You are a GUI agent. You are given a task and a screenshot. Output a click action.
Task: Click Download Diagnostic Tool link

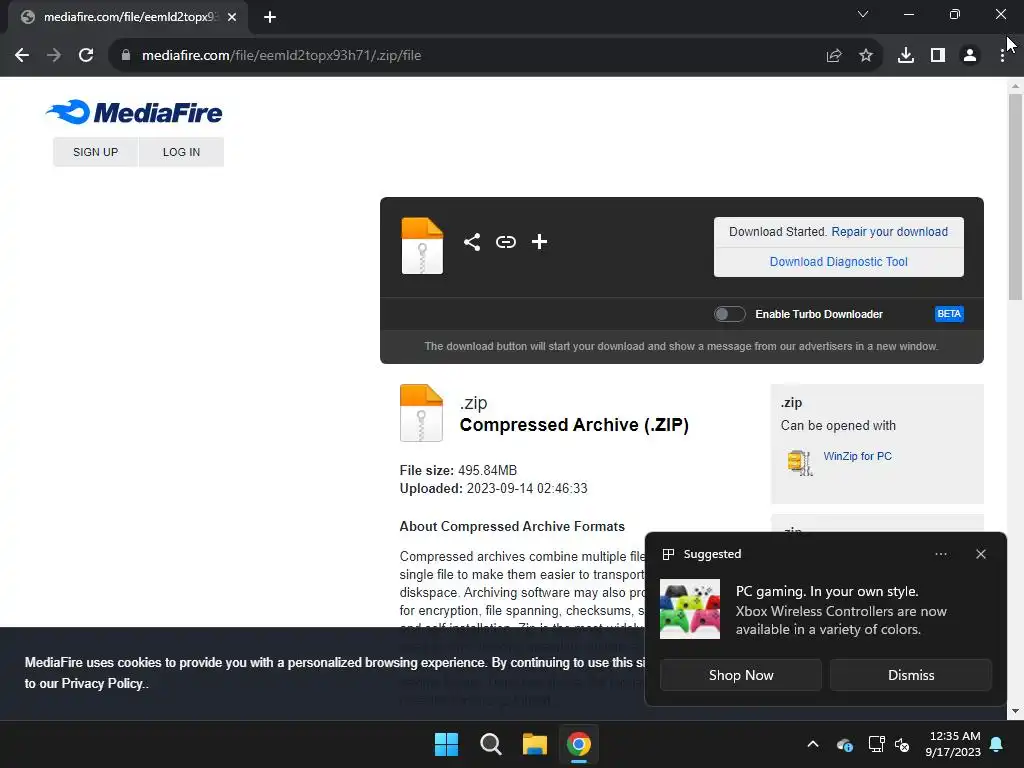click(x=839, y=262)
